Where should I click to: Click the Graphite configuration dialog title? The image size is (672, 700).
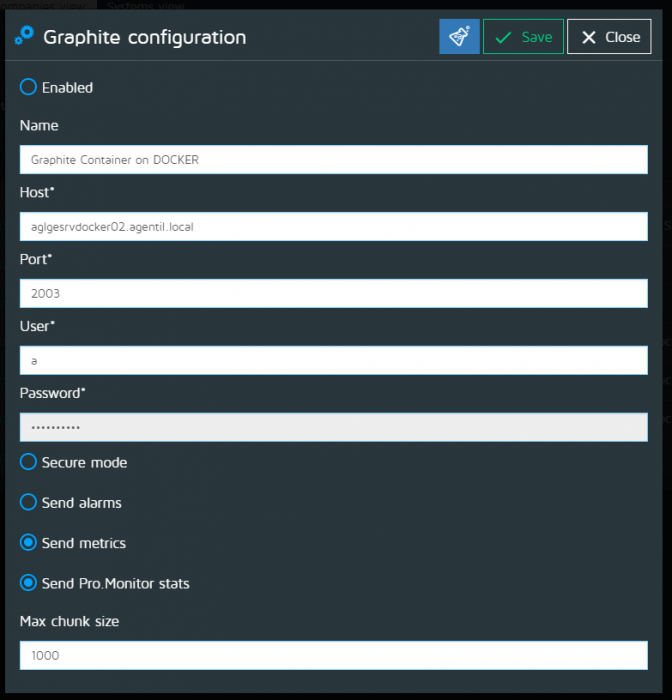tap(145, 38)
